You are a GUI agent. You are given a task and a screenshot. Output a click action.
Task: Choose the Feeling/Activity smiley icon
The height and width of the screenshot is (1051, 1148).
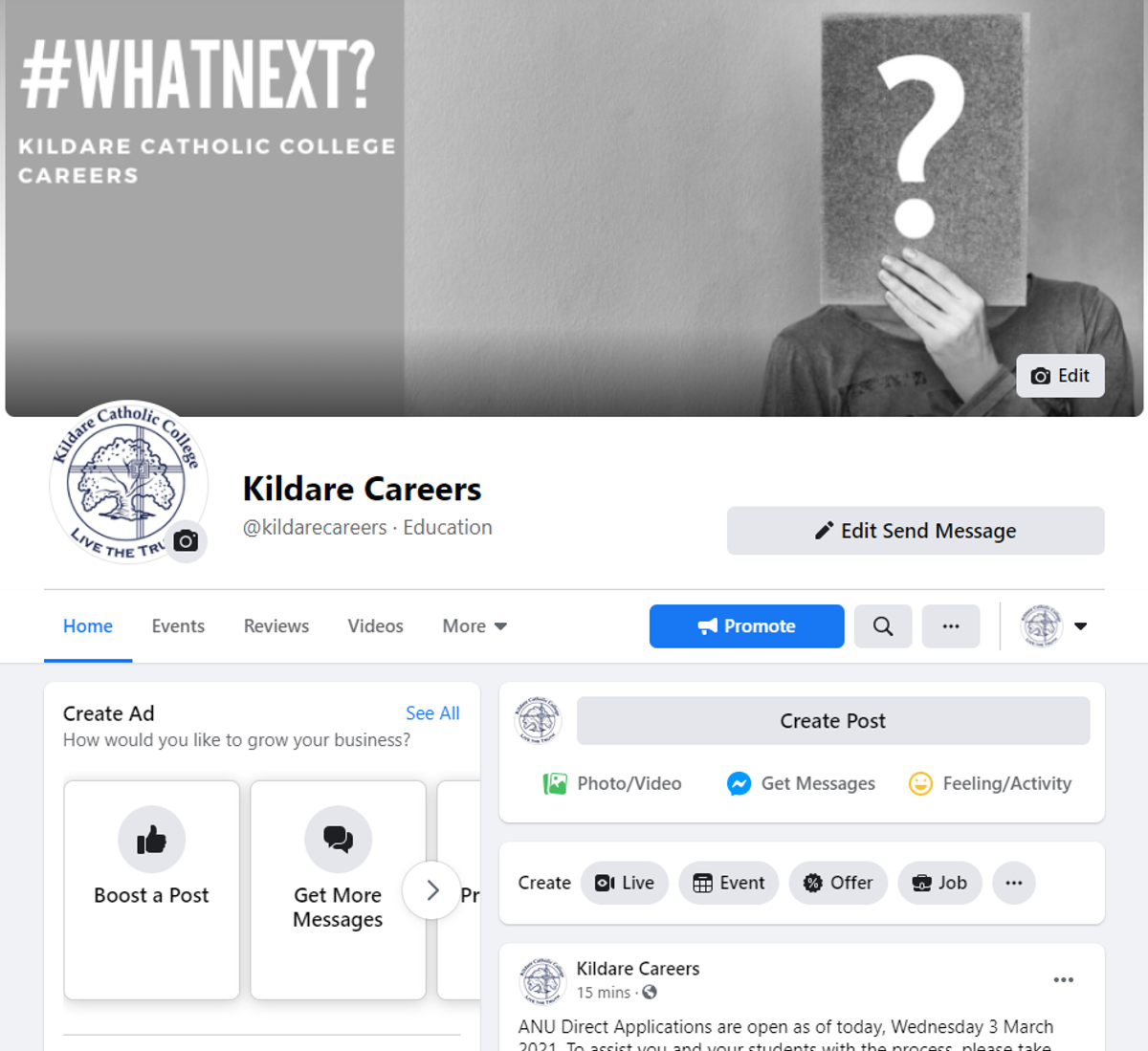(920, 784)
